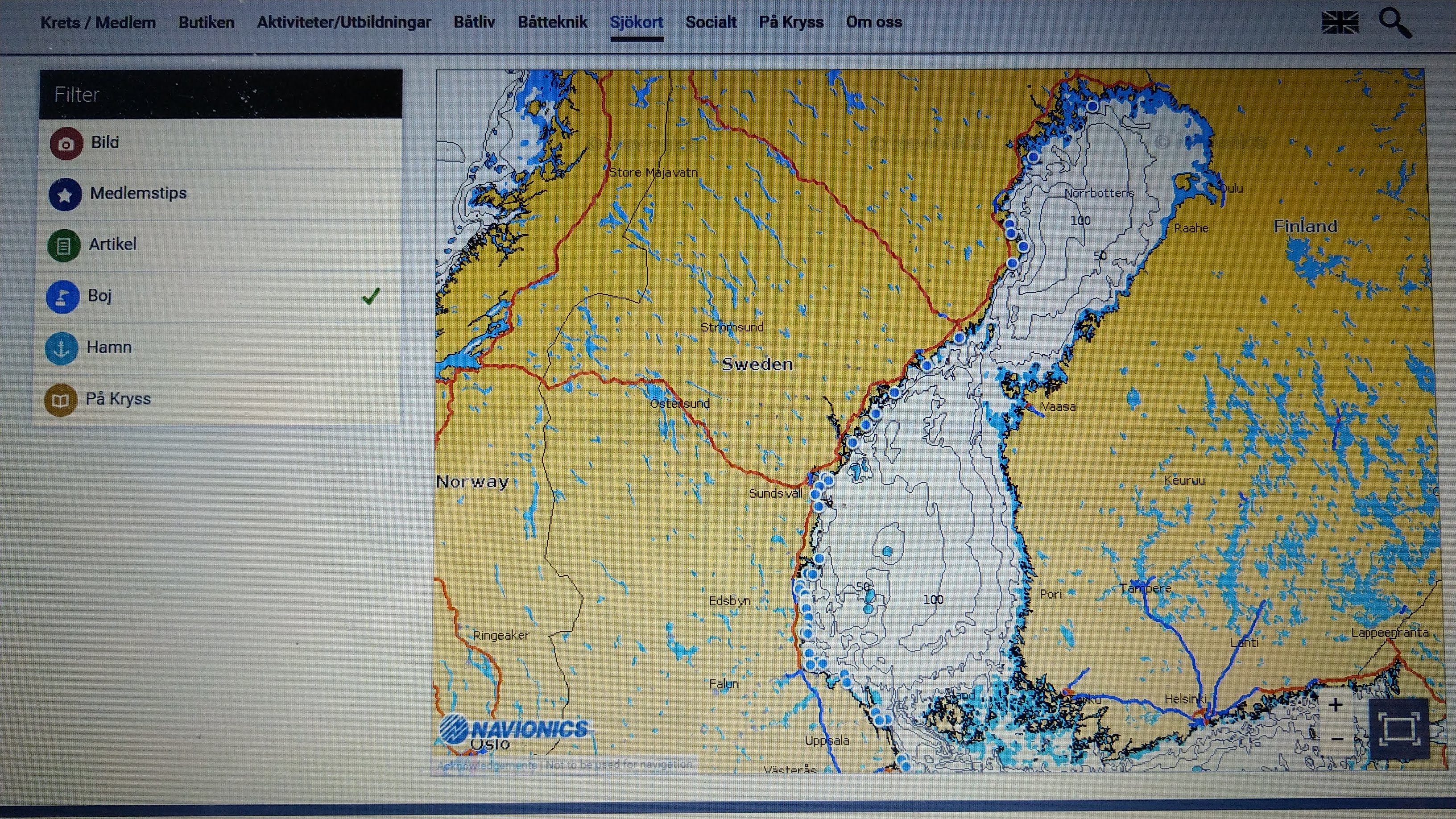This screenshot has height=819, width=1456.
Task: Switch language with the UK flag icon
Action: click(1340, 23)
